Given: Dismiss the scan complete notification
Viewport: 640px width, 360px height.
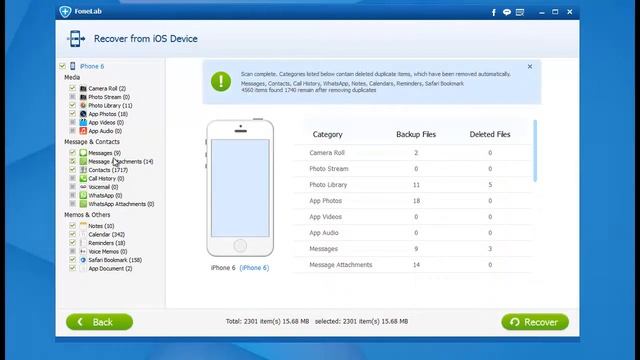Looking at the screenshot, I should [530, 67].
